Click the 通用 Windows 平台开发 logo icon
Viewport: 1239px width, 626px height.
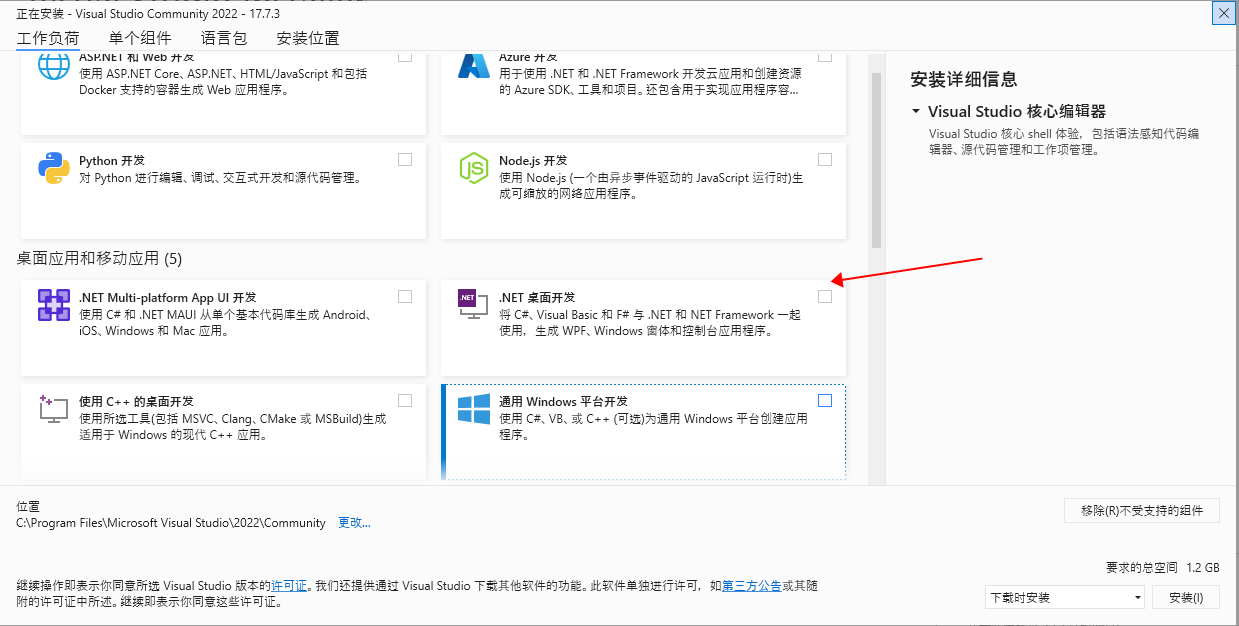point(473,409)
